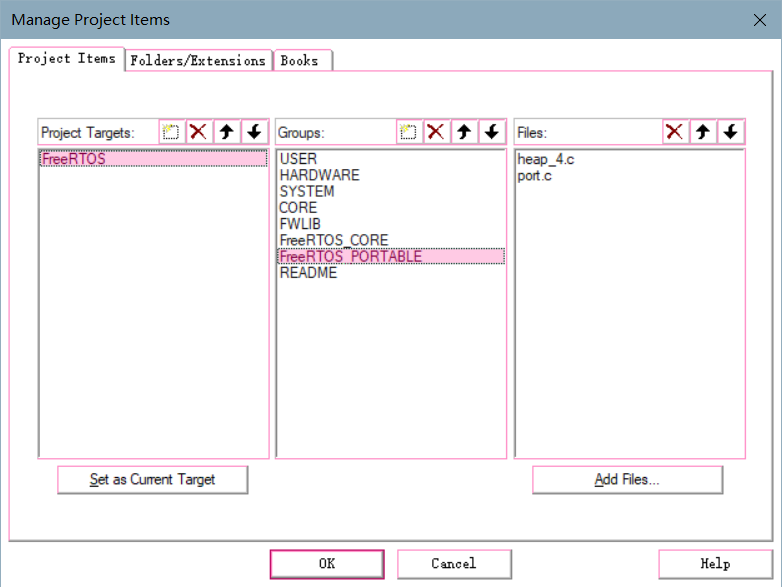Viewport: 782px width, 587px height.
Task: Select the FreeRTOS project target
Action: [153, 159]
